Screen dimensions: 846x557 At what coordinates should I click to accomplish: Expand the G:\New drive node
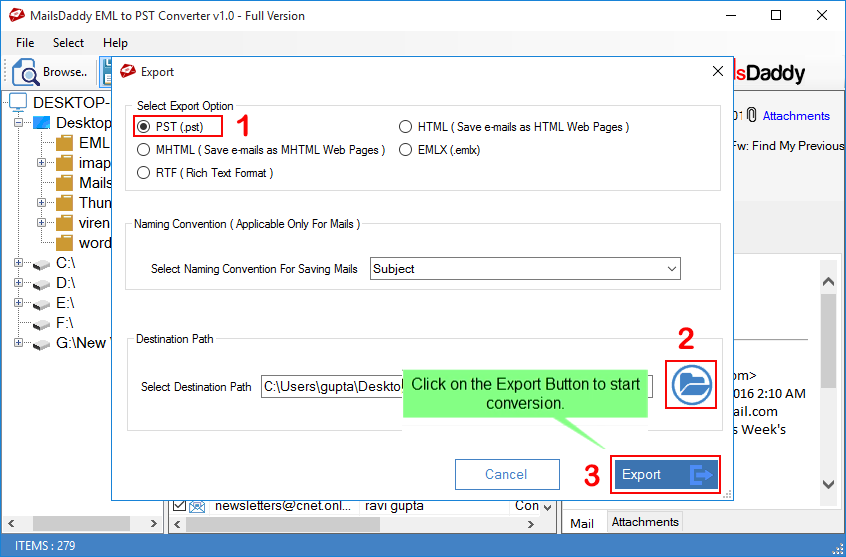[x=18, y=342]
